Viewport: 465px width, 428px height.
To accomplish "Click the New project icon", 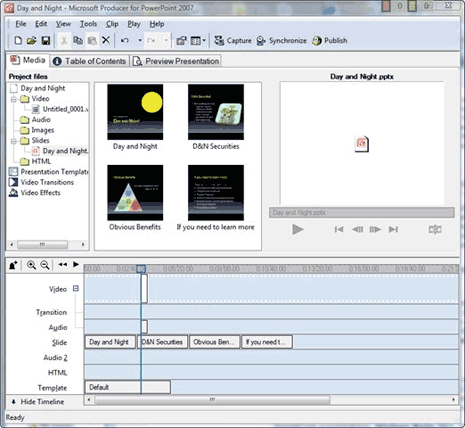I will point(18,41).
